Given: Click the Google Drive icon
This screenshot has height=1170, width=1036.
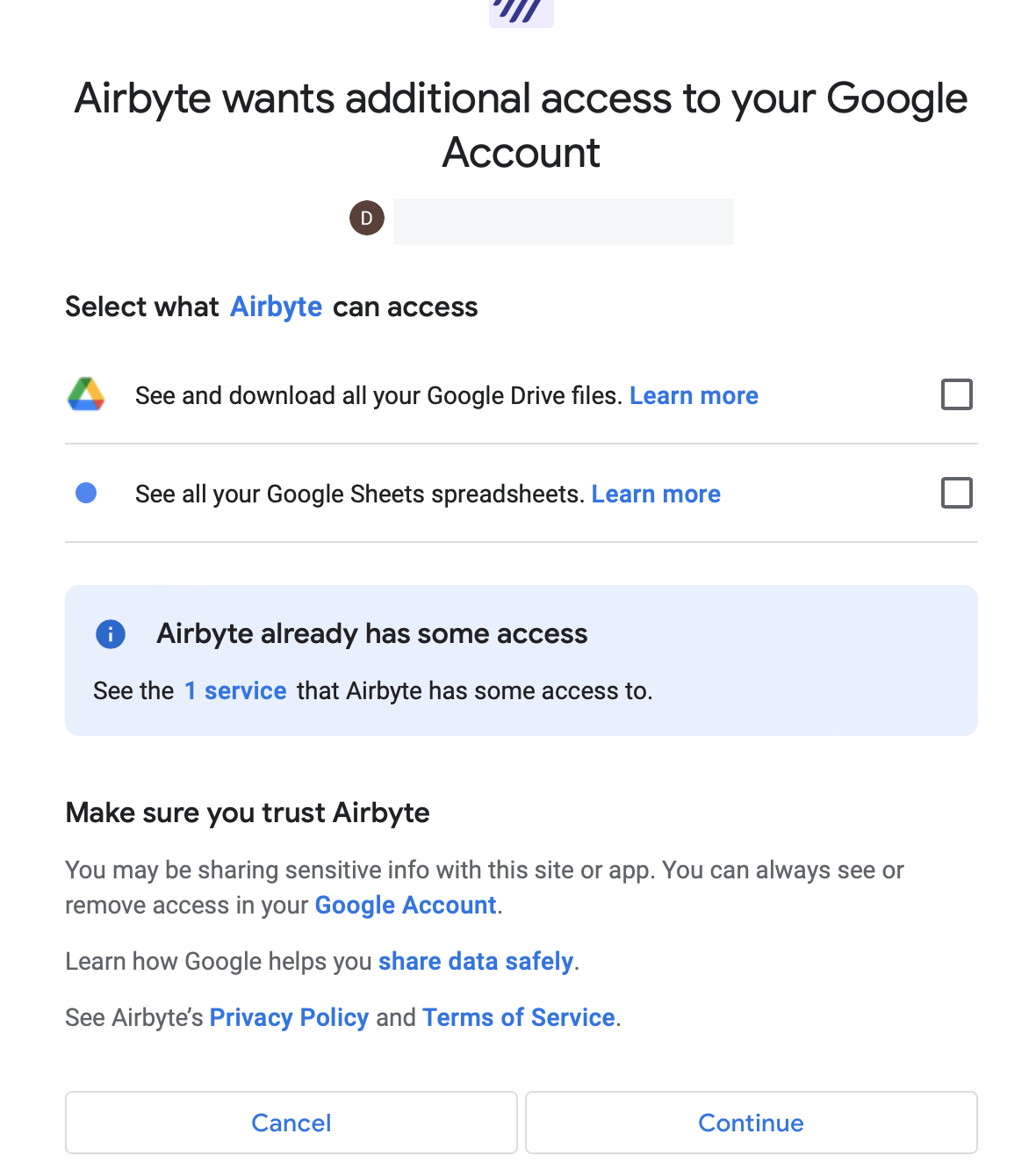Looking at the screenshot, I should [x=86, y=395].
